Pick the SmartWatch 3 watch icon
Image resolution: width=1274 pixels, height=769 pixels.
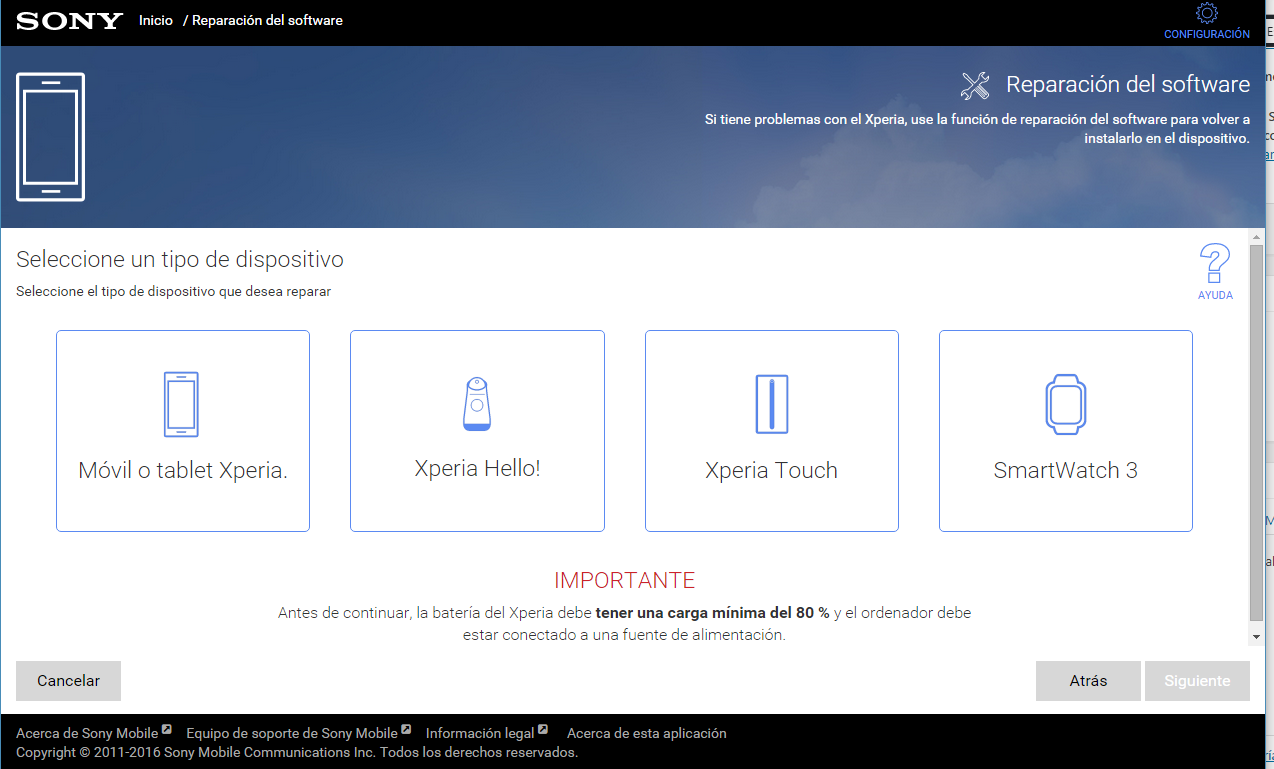(x=1065, y=404)
